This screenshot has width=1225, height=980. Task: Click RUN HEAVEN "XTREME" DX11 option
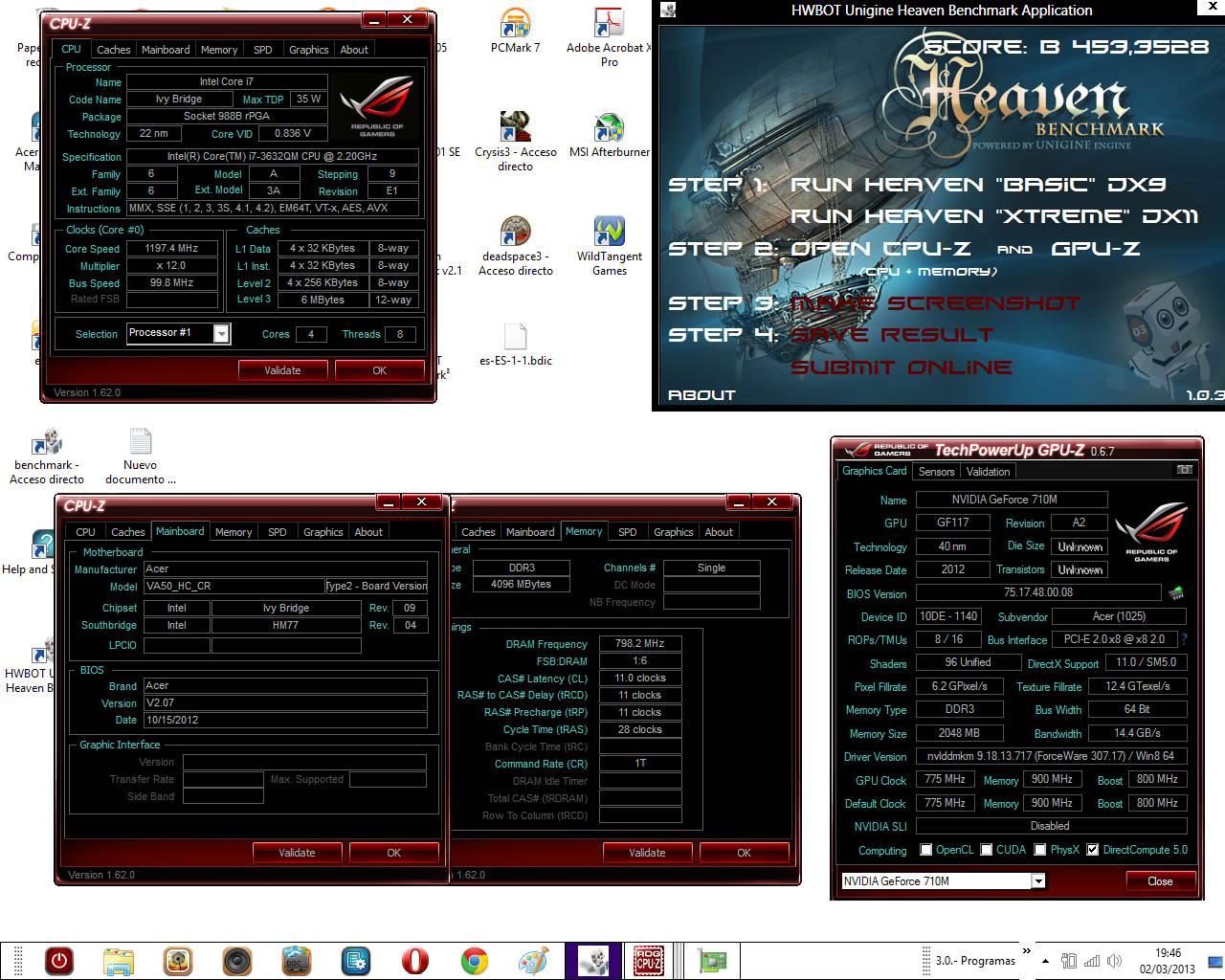pyautogui.click(x=993, y=216)
